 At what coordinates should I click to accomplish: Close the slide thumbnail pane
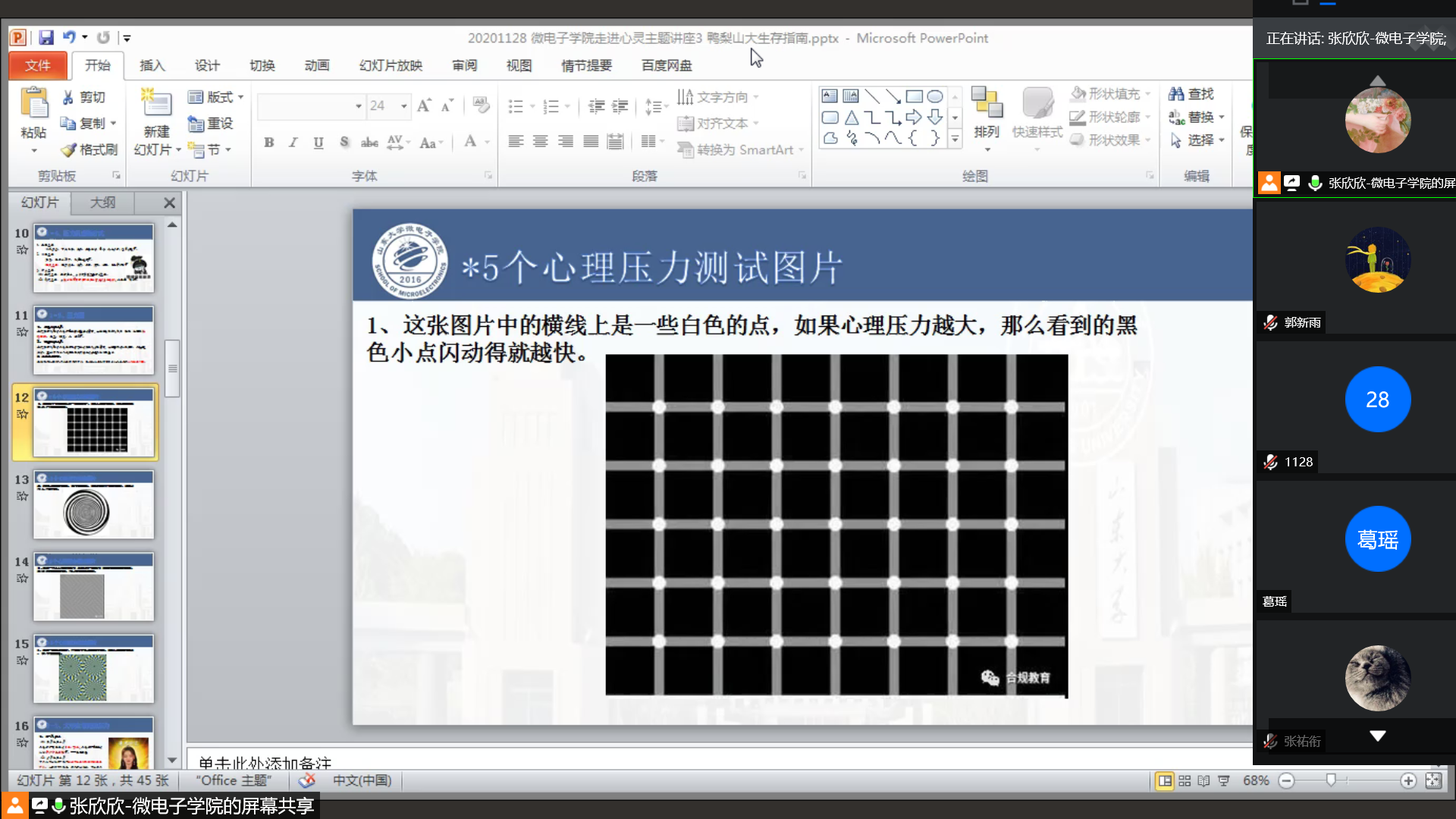coord(169,202)
